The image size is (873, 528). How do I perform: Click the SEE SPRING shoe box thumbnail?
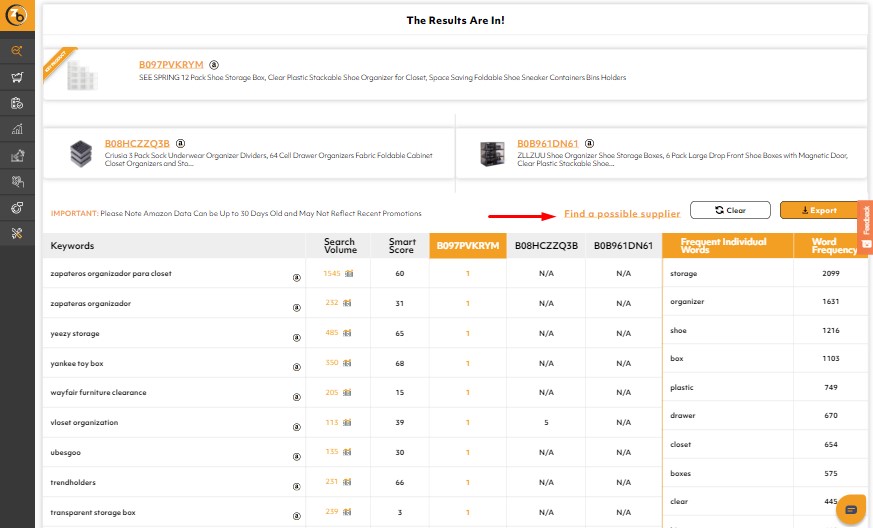85,76
